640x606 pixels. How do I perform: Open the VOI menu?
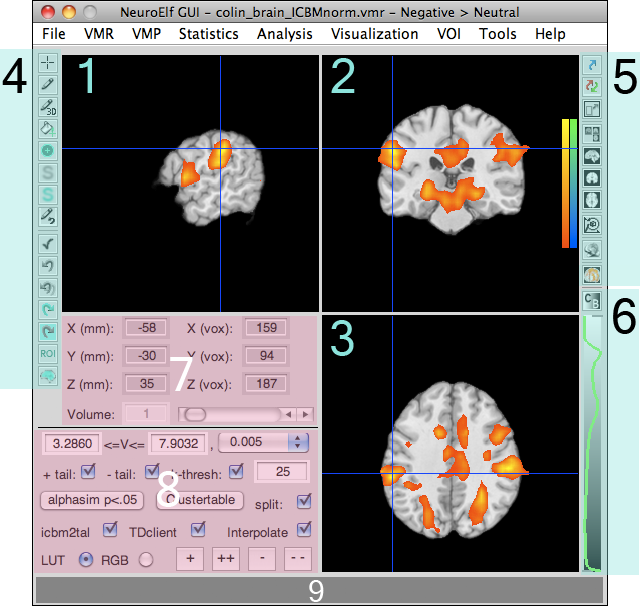[x=449, y=34]
